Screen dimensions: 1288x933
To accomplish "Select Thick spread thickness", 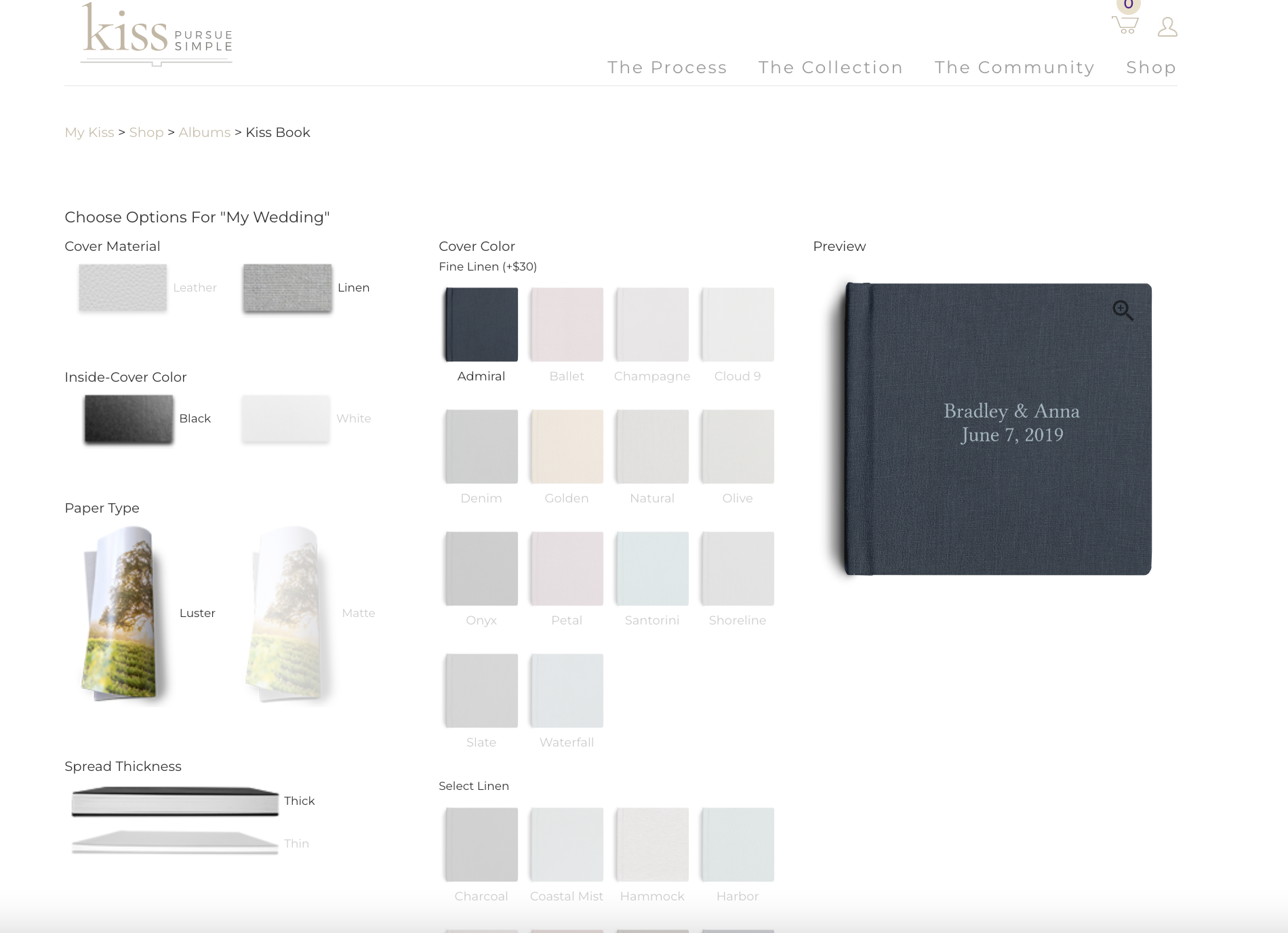I will [175, 801].
